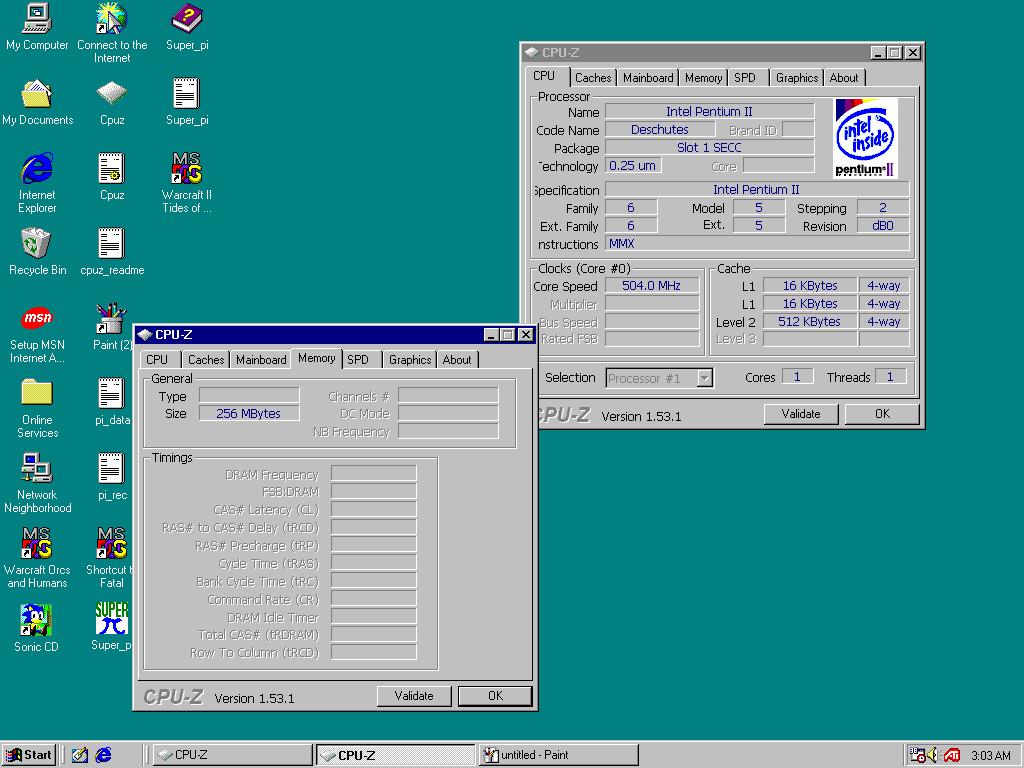Click the Deschutes code name value

660,129
